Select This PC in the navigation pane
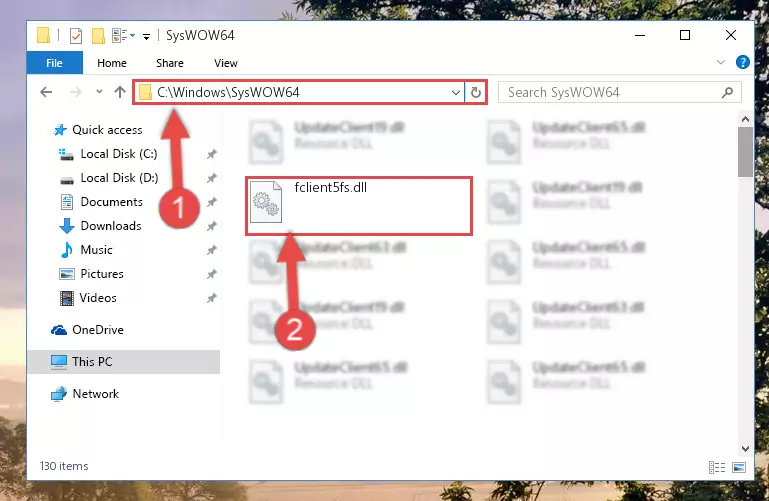 click(x=92, y=362)
